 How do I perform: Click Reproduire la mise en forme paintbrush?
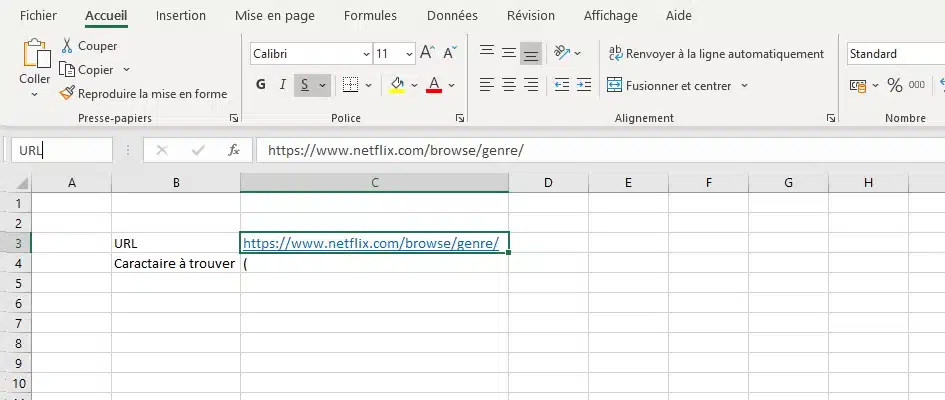pos(68,93)
